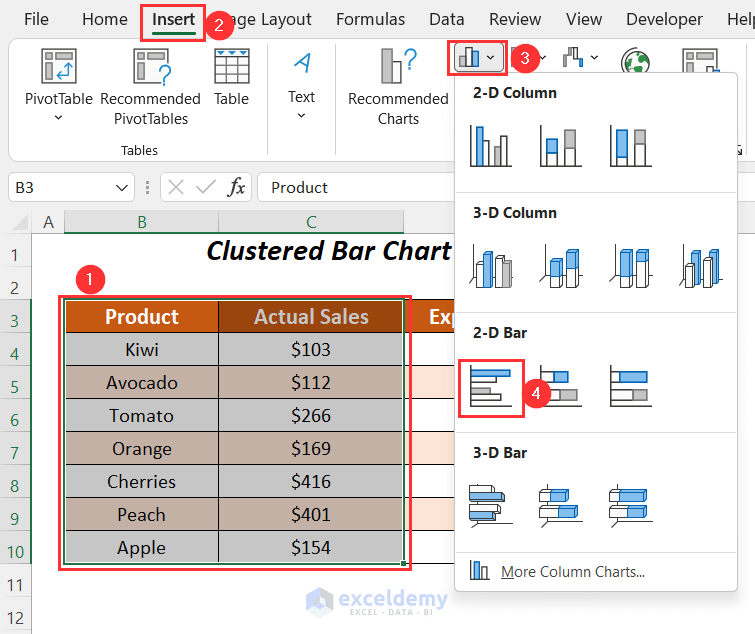Insert a Table from the ribbon
Viewport: 755px width, 634px height.
pos(232,77)
